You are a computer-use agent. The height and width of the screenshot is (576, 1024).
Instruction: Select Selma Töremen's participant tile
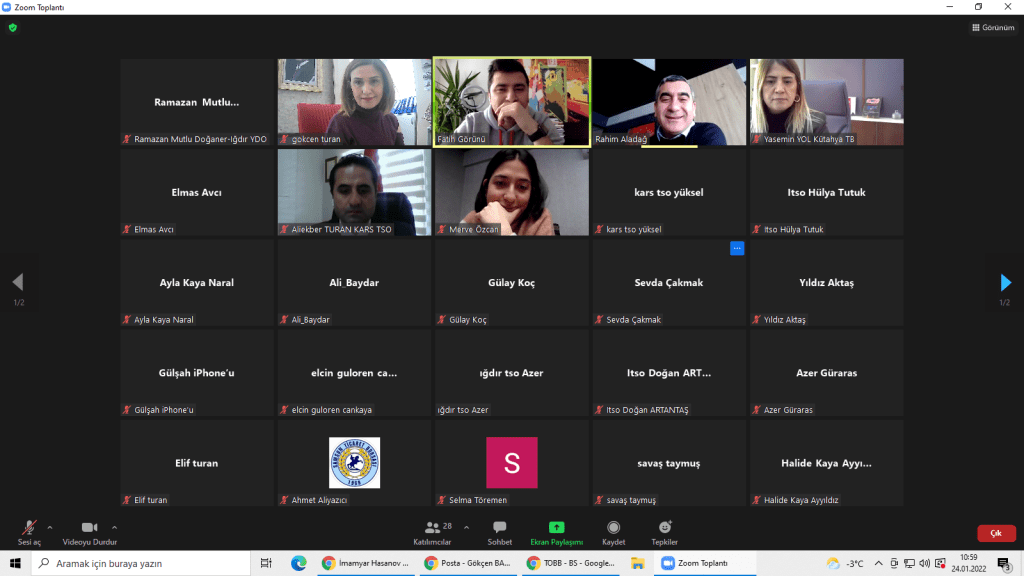[x=512, y=462]
